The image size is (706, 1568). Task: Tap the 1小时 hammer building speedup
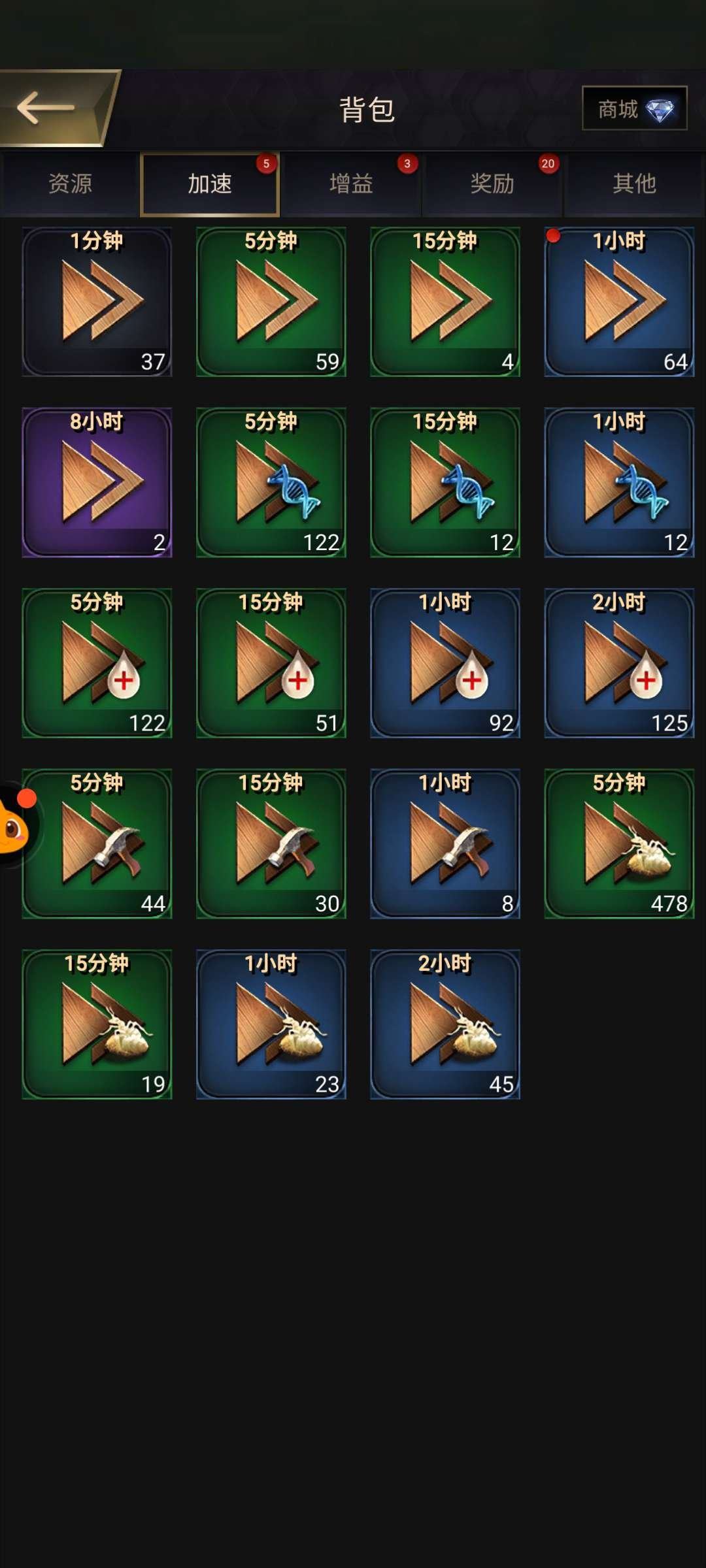[445, 844]
